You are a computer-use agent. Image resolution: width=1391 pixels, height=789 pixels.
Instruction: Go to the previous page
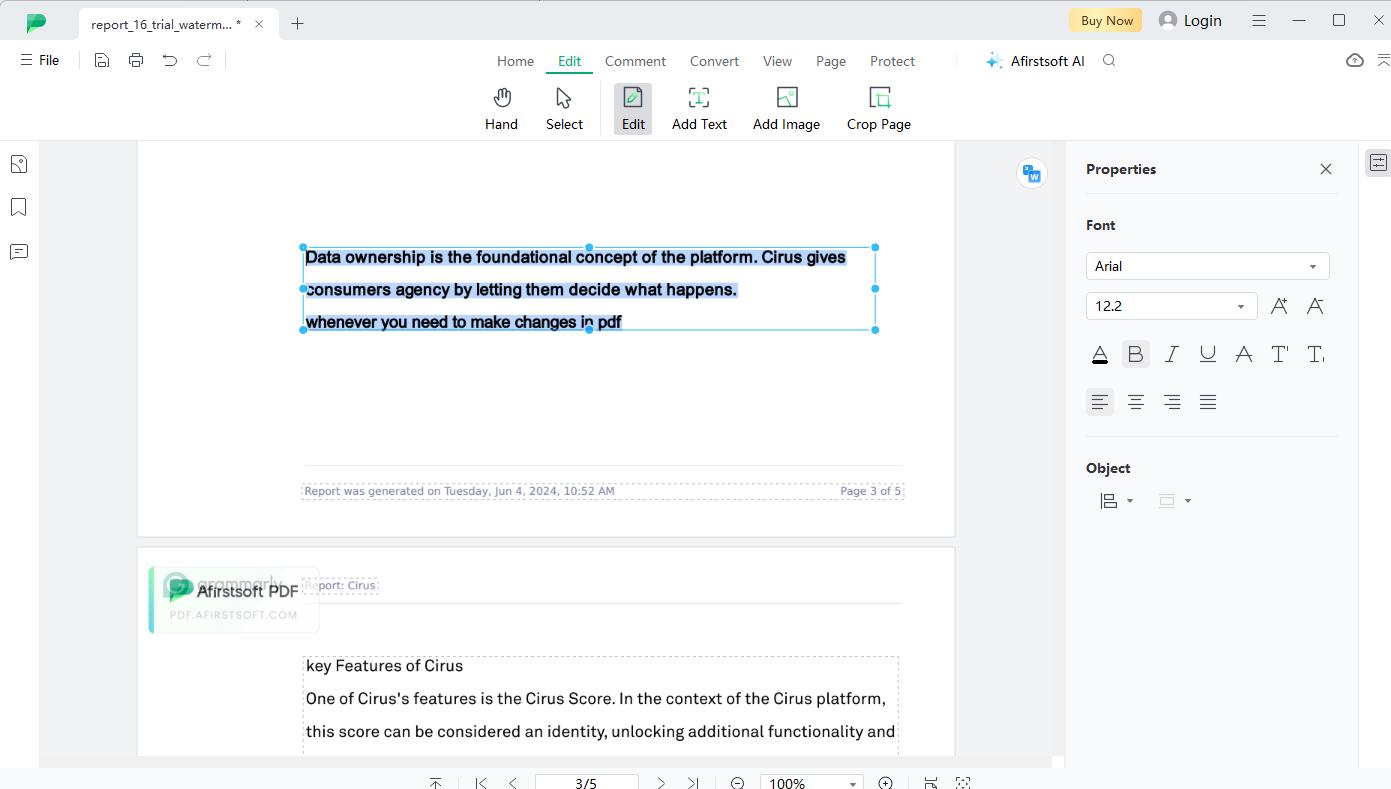click(x=513, y=783)
